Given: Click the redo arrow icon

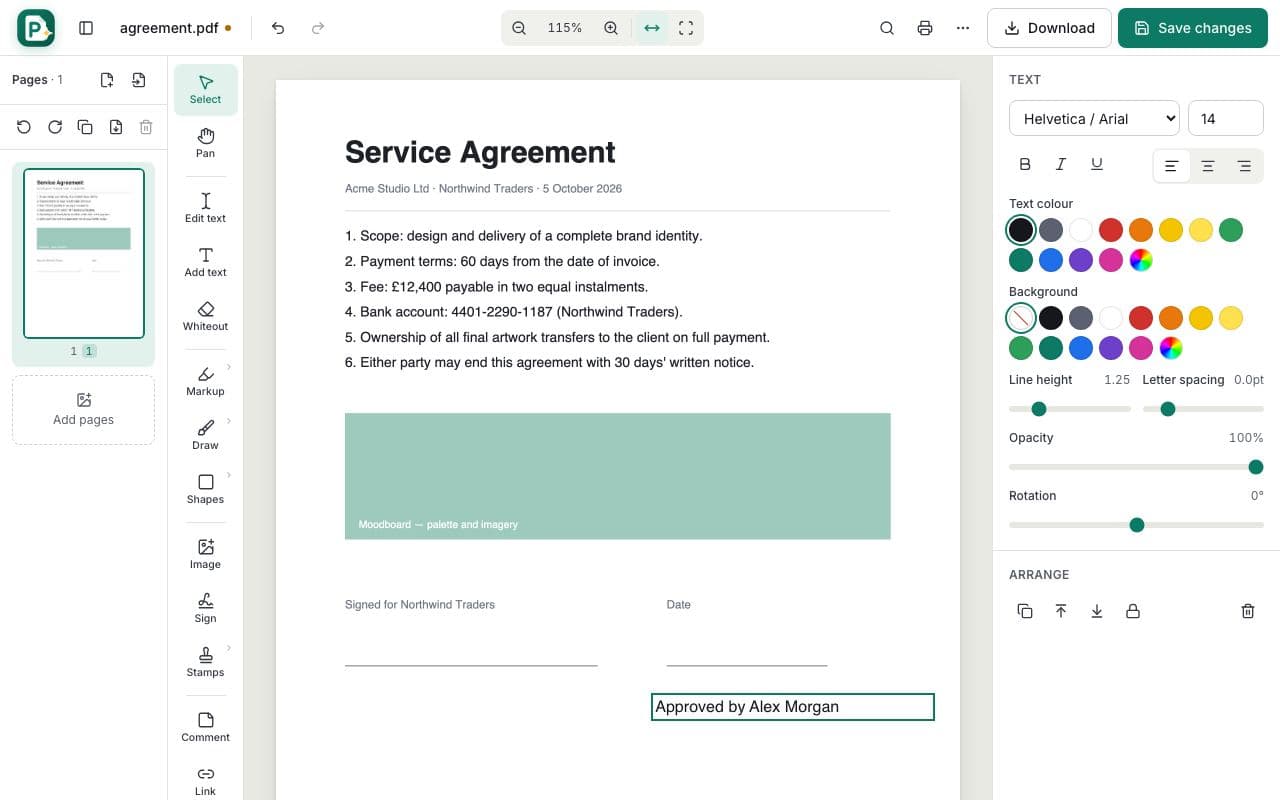Looking at the screenshot, I should [x=318, y=28].
